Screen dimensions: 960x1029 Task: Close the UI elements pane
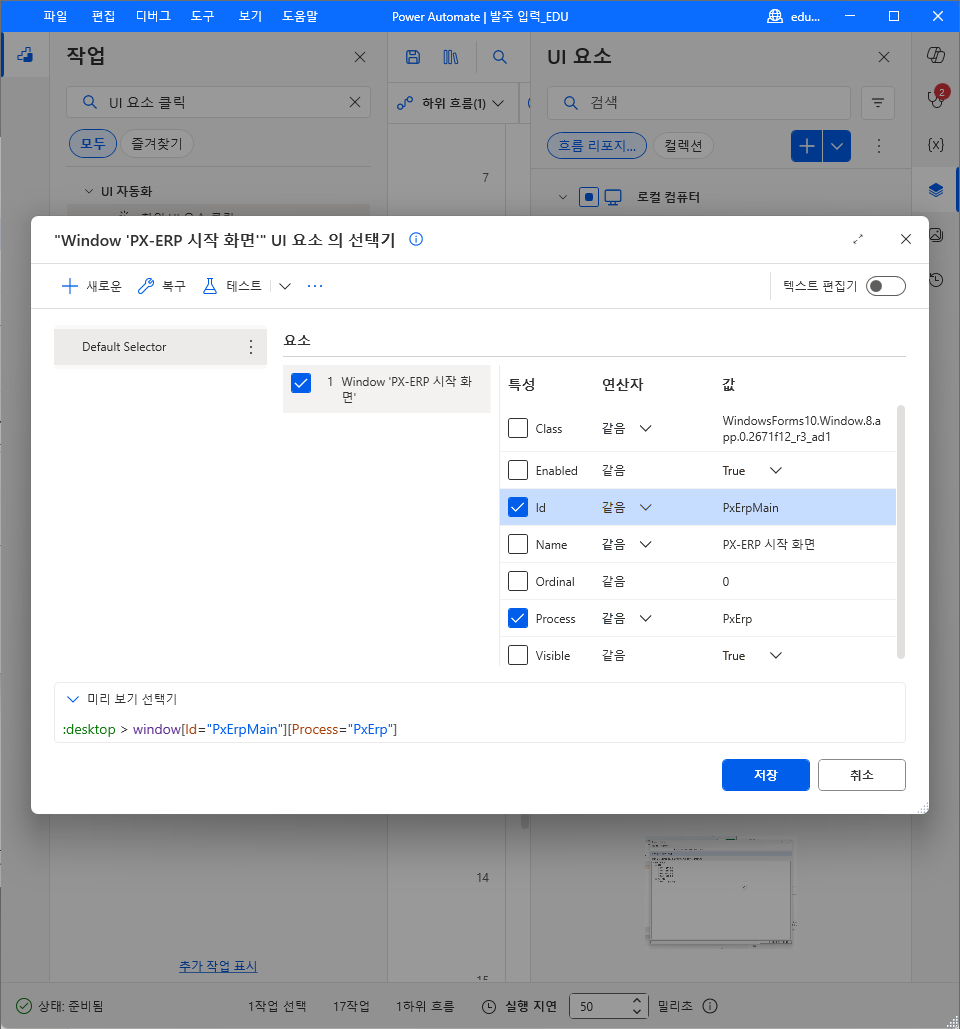(x=884, y=57)
